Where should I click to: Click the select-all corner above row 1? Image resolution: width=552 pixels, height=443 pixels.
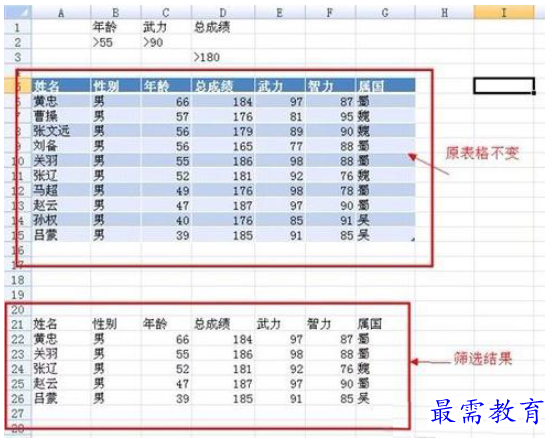(x=18, y=12)
